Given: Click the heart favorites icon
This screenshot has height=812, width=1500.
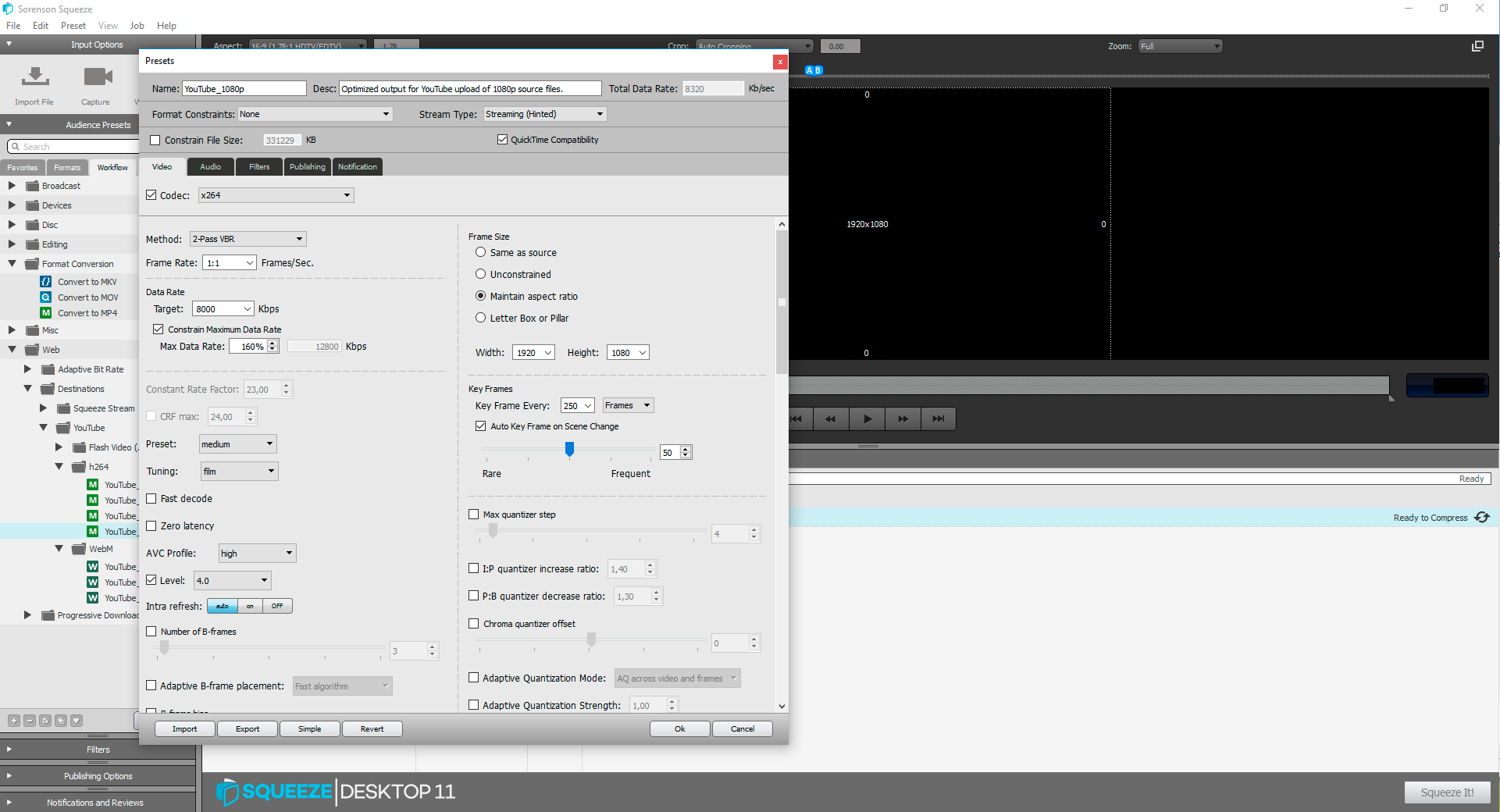Looking at the screenshot, I should (x=76, y=721).
